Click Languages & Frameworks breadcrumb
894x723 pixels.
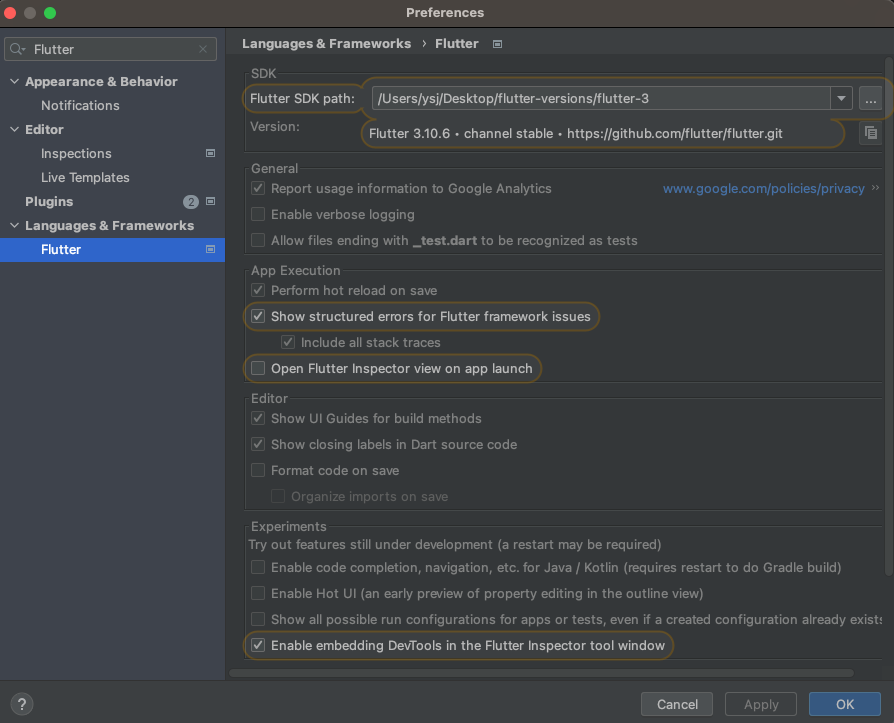click(326, 44)
